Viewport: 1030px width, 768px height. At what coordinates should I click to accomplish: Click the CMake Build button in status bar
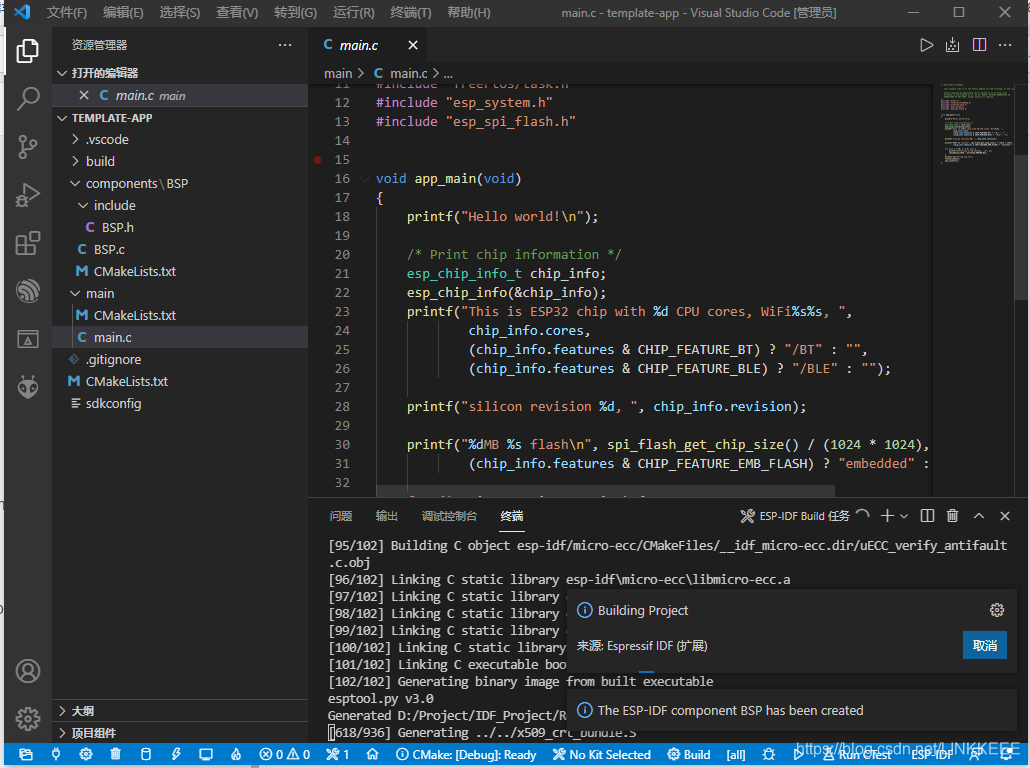(x=688, y=754)
